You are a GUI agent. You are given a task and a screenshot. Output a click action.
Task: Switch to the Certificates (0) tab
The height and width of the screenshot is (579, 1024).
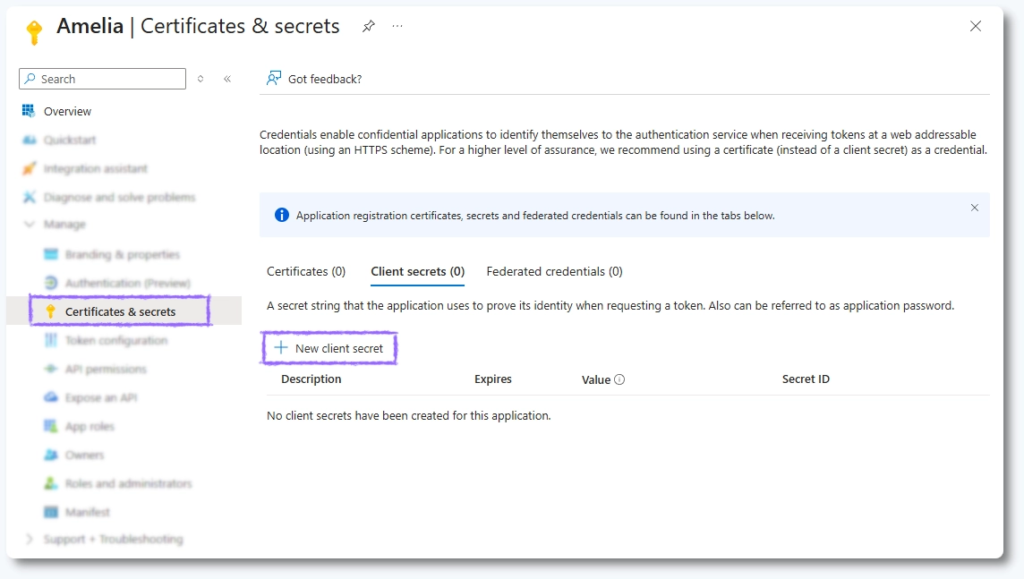(x=306, y=271)
